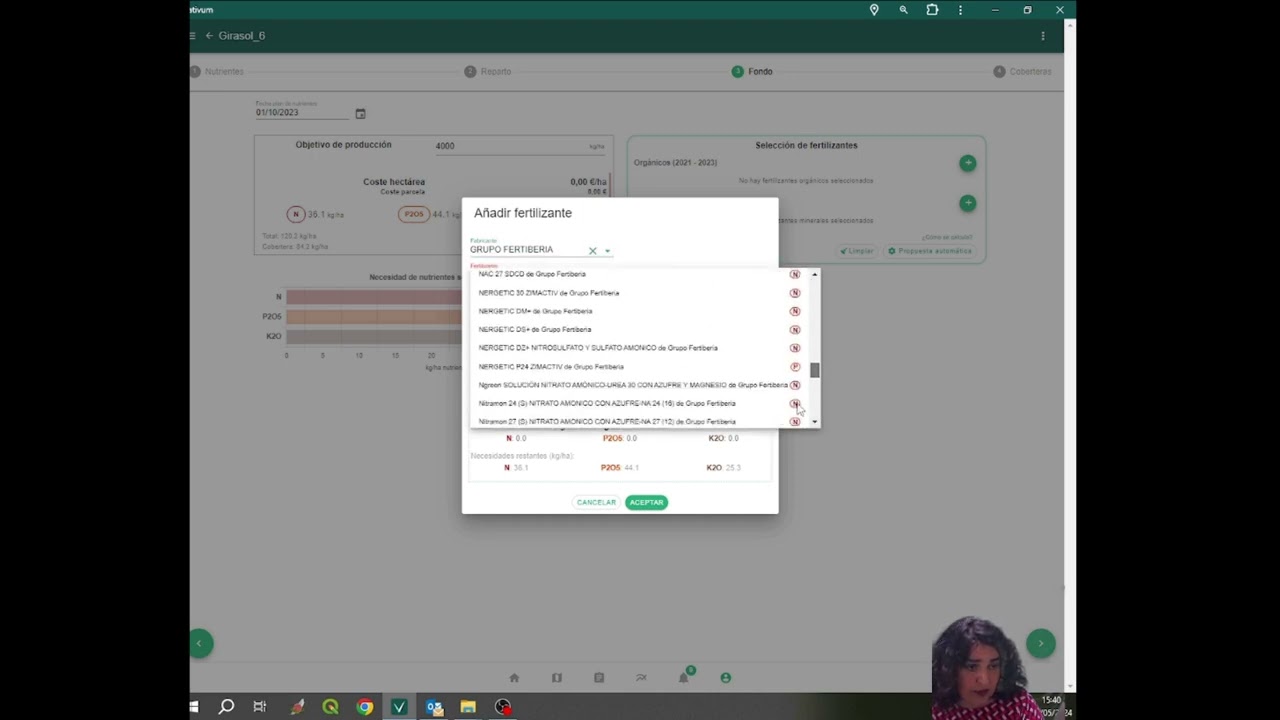This screenshot has width=1280, height=720.
Task: Click P badge on NERGETIC P24 ZIMACTIV row
Action: [795, 367]
